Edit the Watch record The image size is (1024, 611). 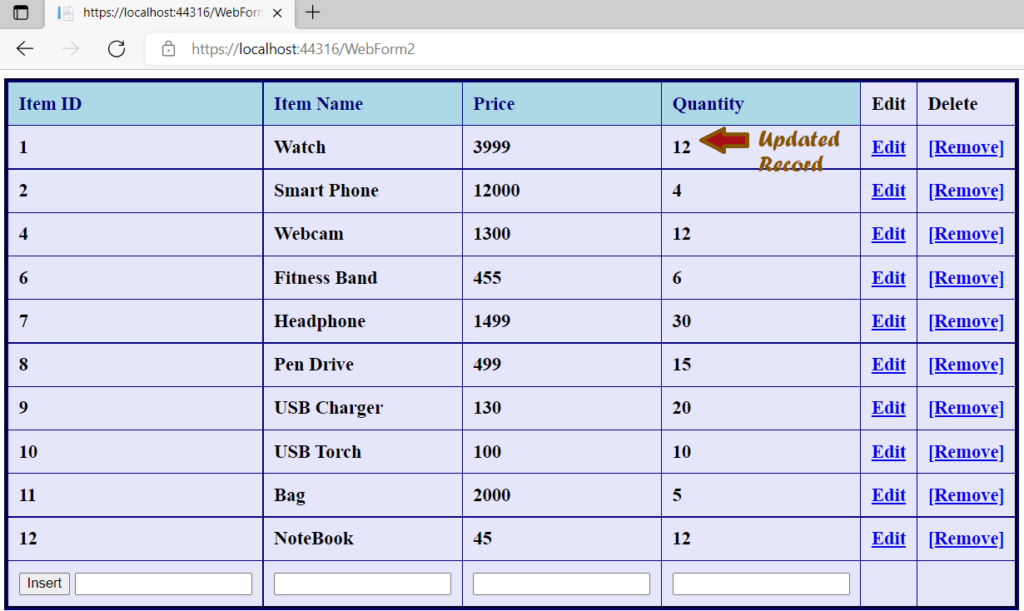click(x=888, y=146)
